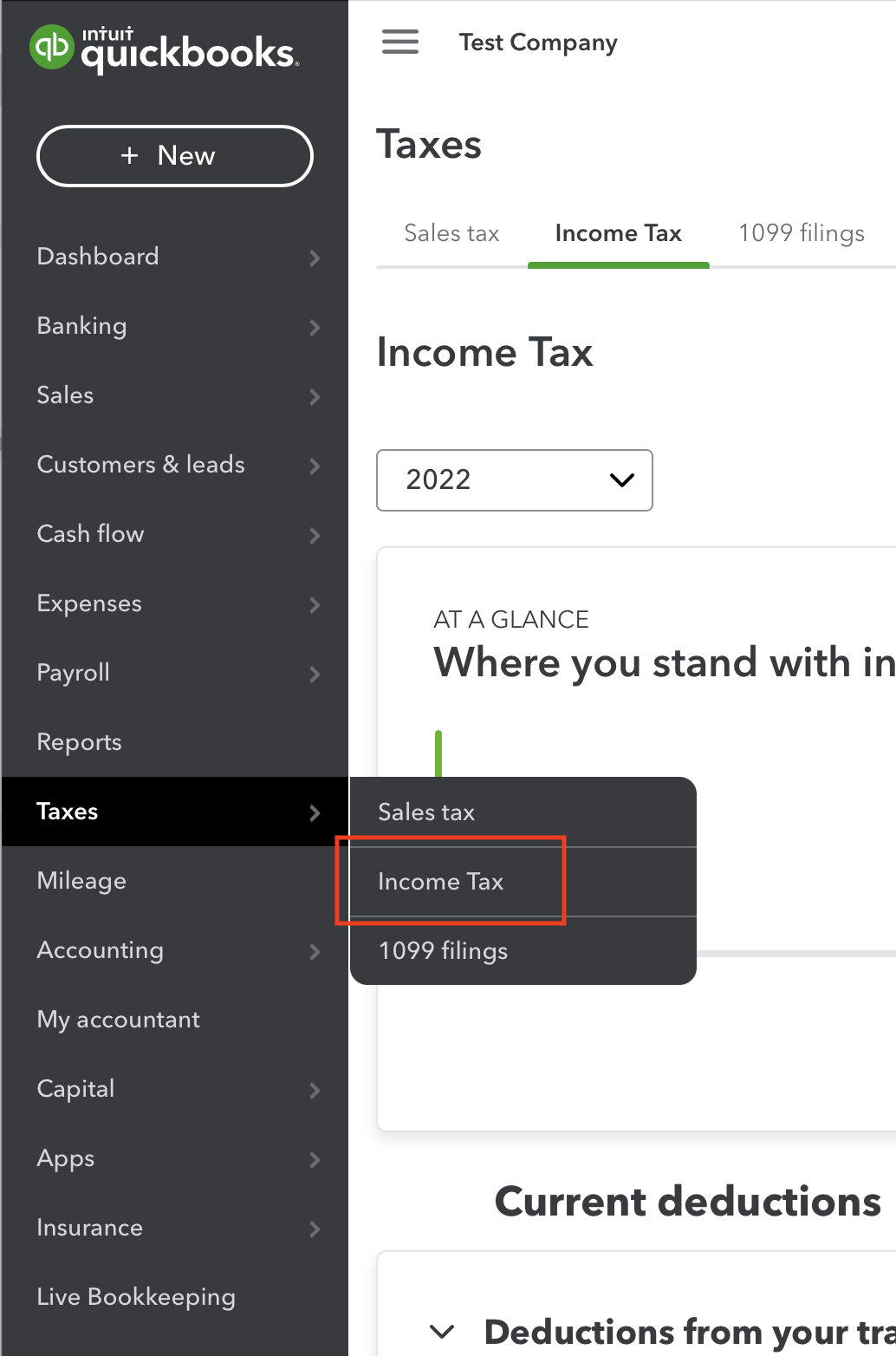Screen dimensions: 896x1356
Task: Go to the Accounting section
Action: [101, 951]
